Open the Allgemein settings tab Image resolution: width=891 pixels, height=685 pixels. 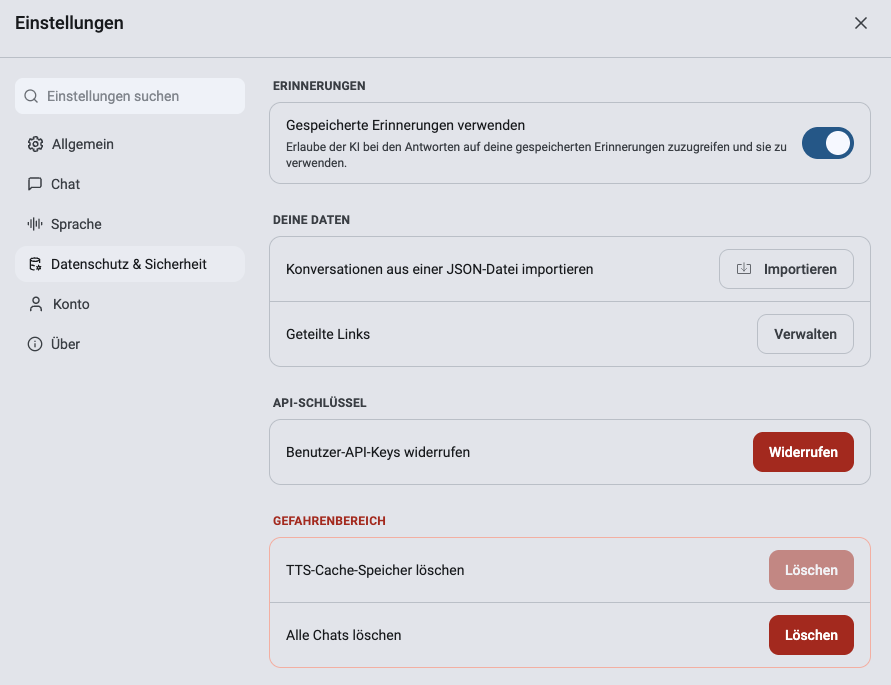pos(130,144)
